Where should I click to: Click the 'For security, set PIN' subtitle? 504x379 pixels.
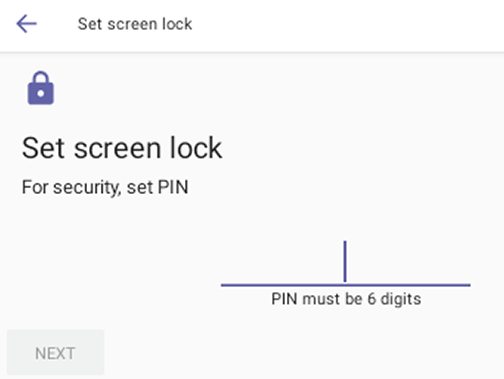[x=105, y=187]
